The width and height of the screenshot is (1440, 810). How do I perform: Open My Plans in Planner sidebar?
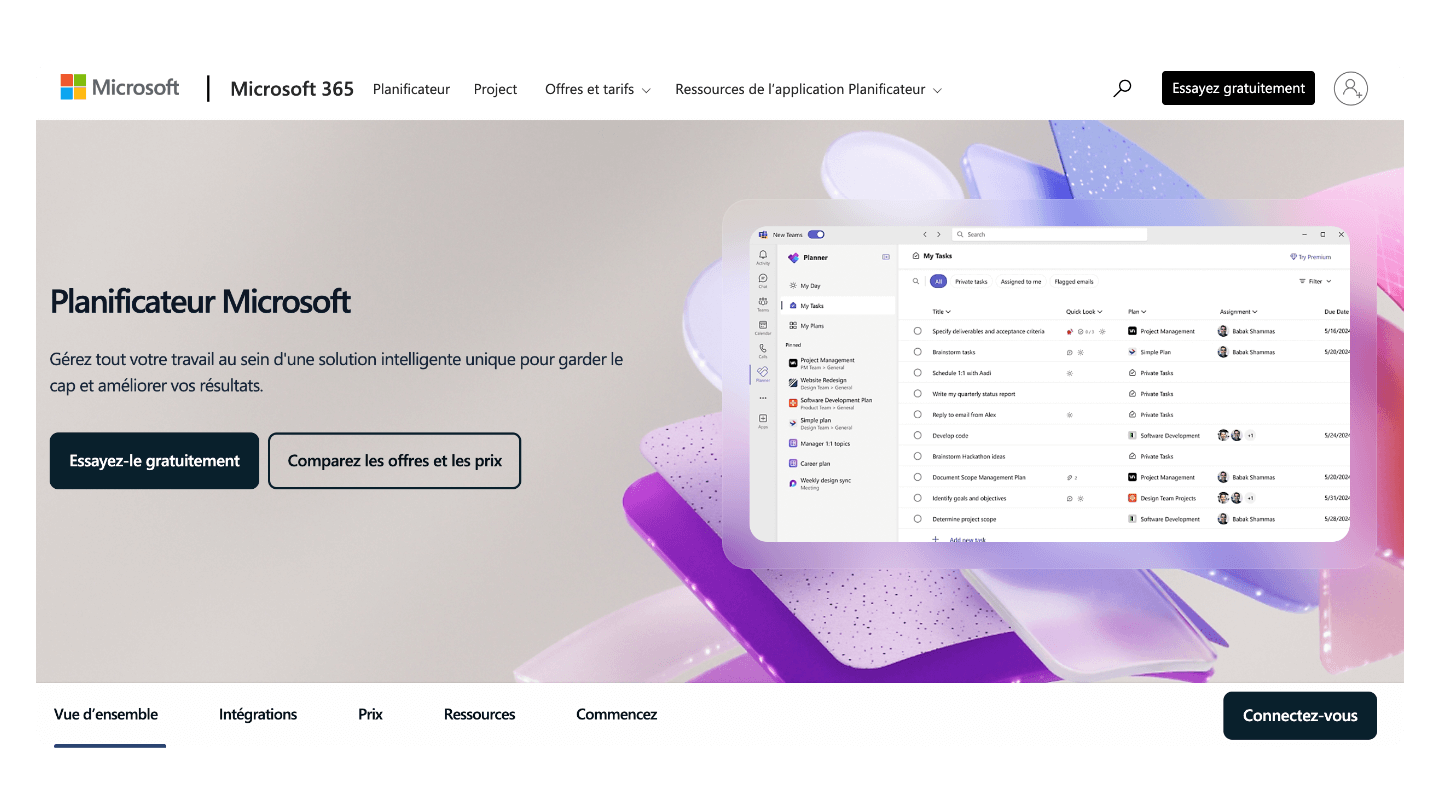837,326
